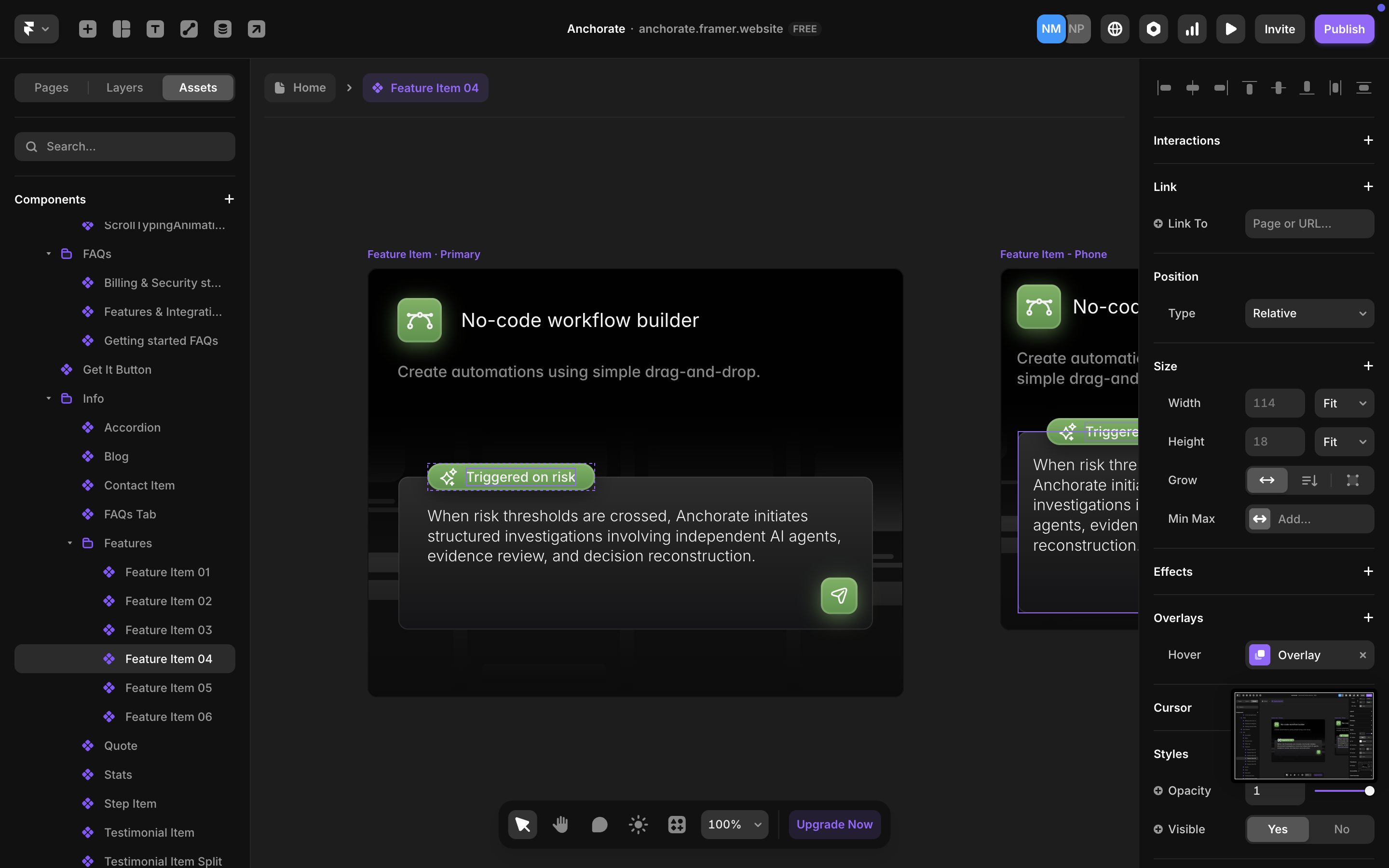Open the Layout template icon in the toolbar
This screenshot has width=1389, height=868.
click(121, 28)
